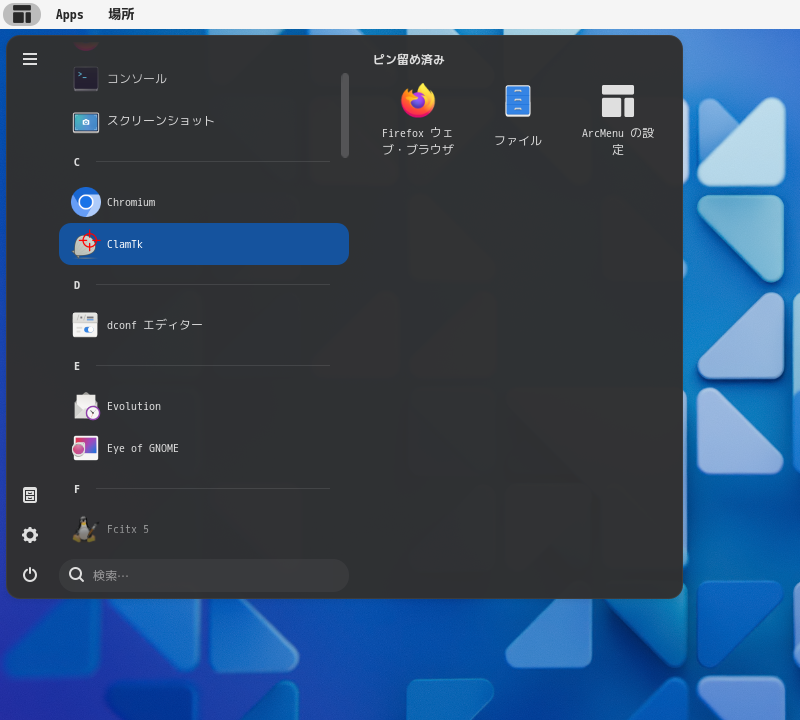The width and height of the screenshot is (800, 720).
Task: Click the power button icon
Action: coord(30,575)
